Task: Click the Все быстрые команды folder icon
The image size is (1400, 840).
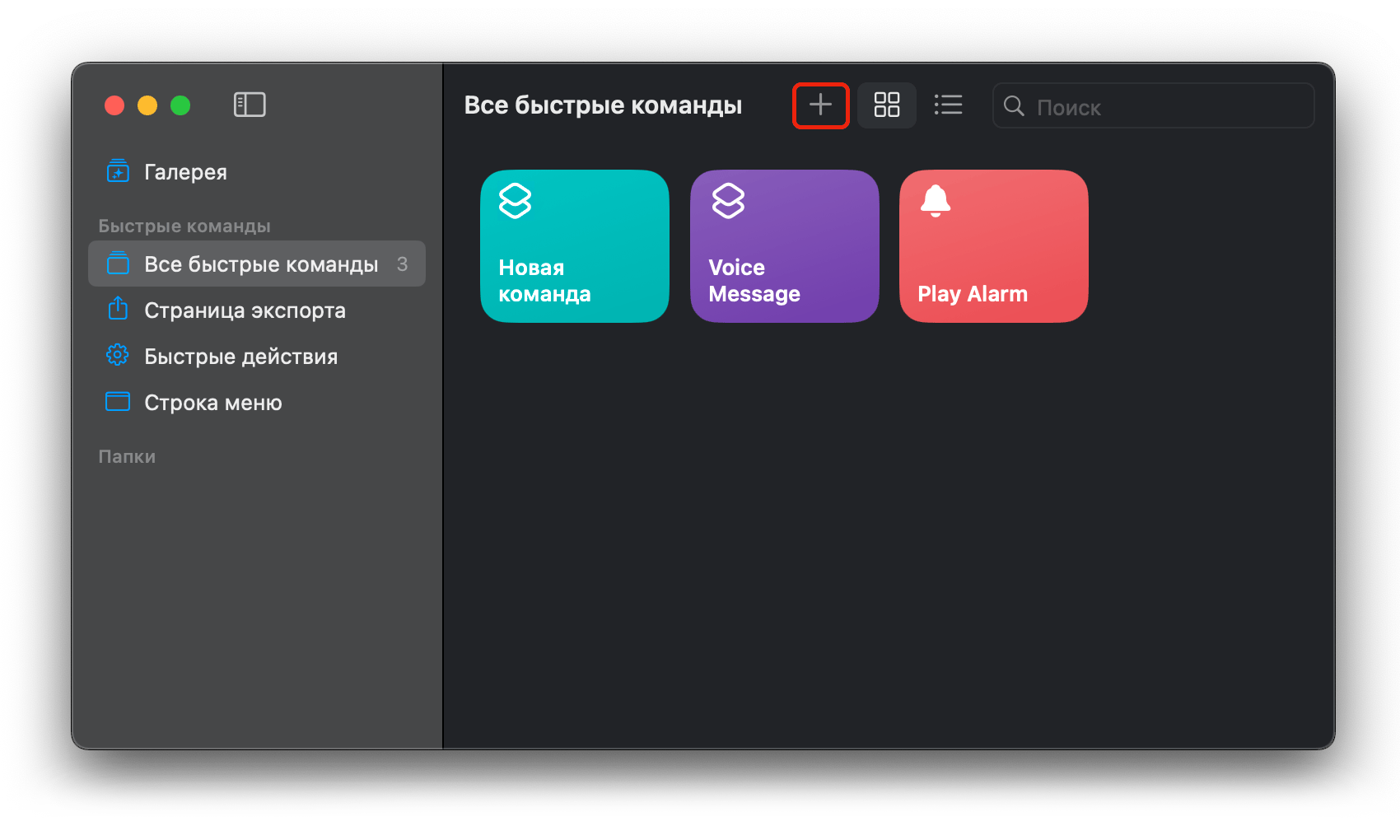Action: pyautogui.click(x=118, y=264)
